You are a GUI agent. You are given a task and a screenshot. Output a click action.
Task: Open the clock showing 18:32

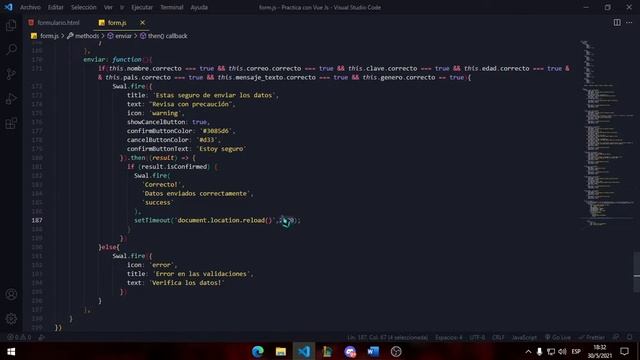coord(600,351)
